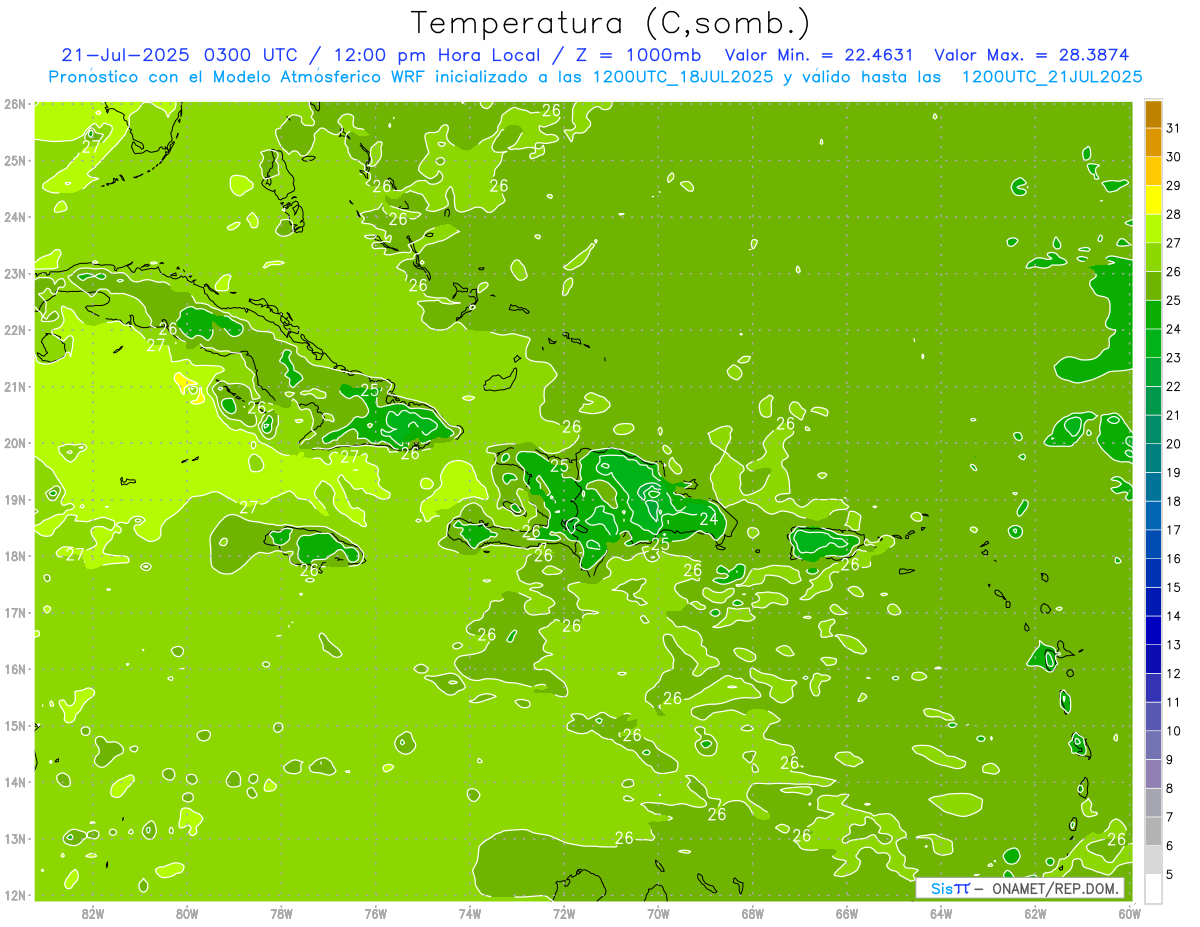Click the '22N' latitude axis label
Viewport: 1200px width, 927px height.
point(14,330)
